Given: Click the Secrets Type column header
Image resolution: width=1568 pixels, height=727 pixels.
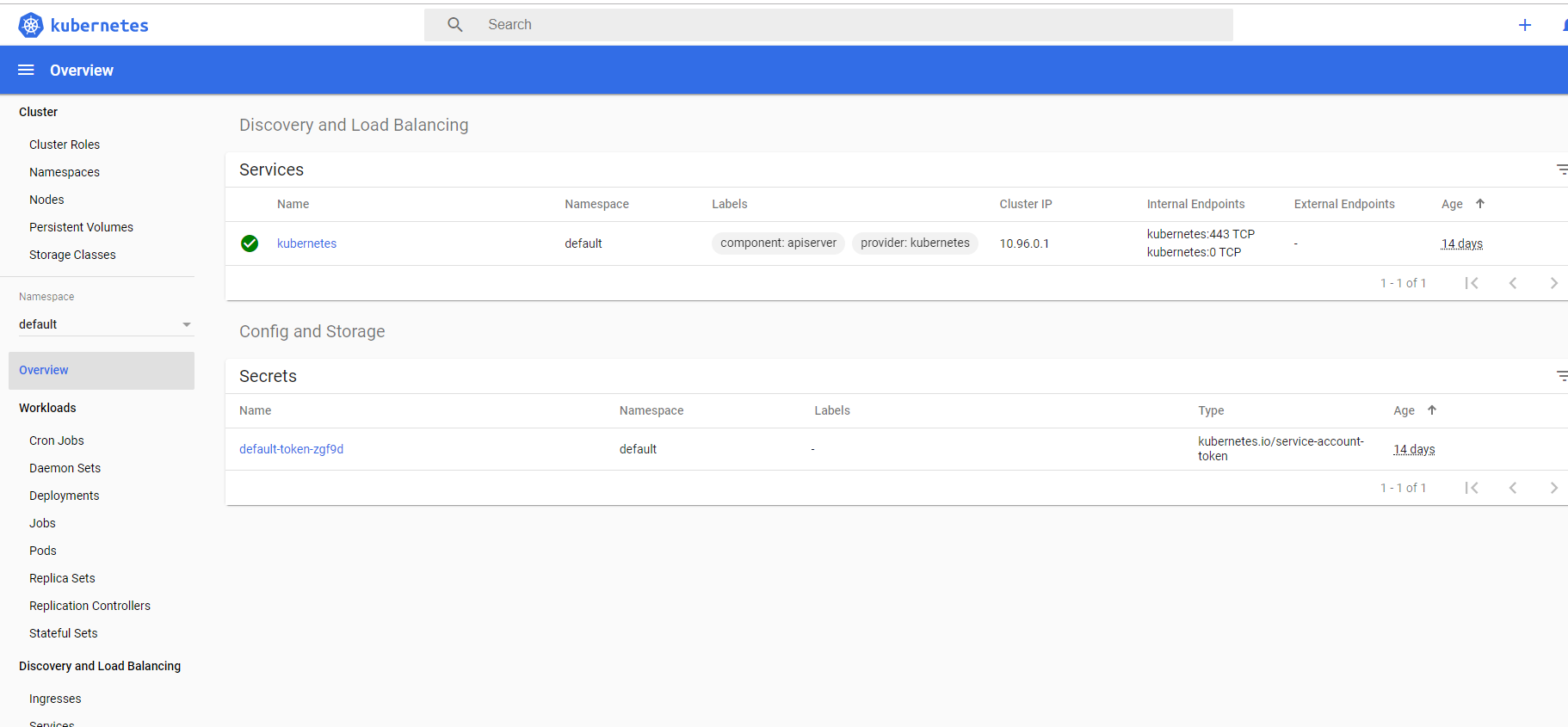Looking at the screenshot, I should (x=1211, y=410).
